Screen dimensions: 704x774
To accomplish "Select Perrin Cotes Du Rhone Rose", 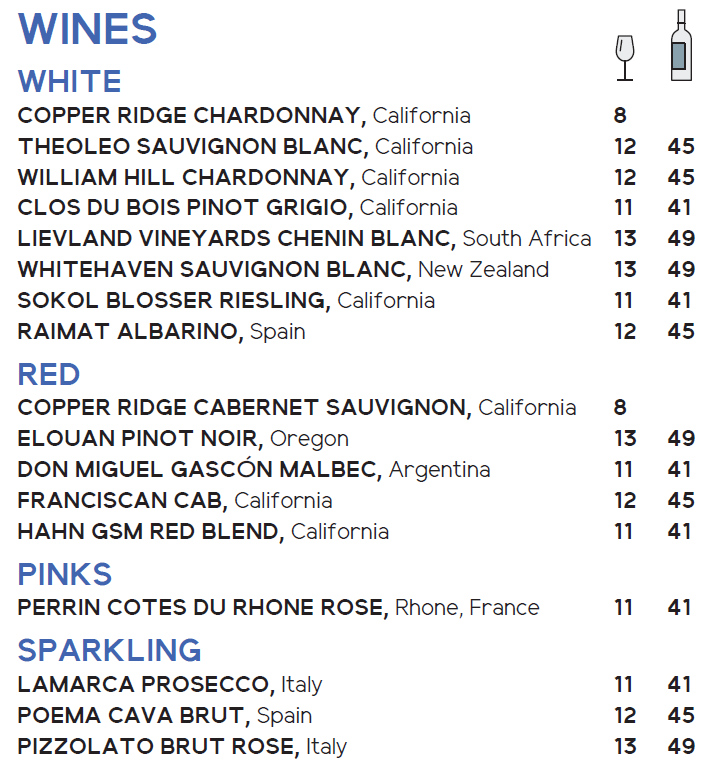I will [x=202, y=608].
